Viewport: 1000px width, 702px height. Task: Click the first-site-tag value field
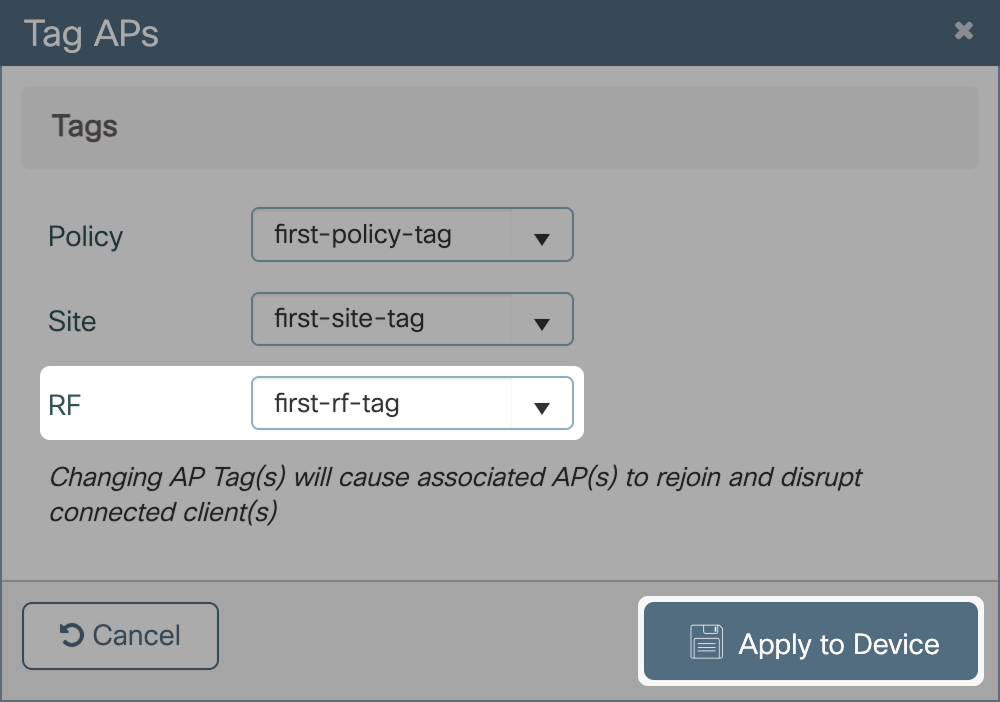pyautogui.click(x=380, y=320)
